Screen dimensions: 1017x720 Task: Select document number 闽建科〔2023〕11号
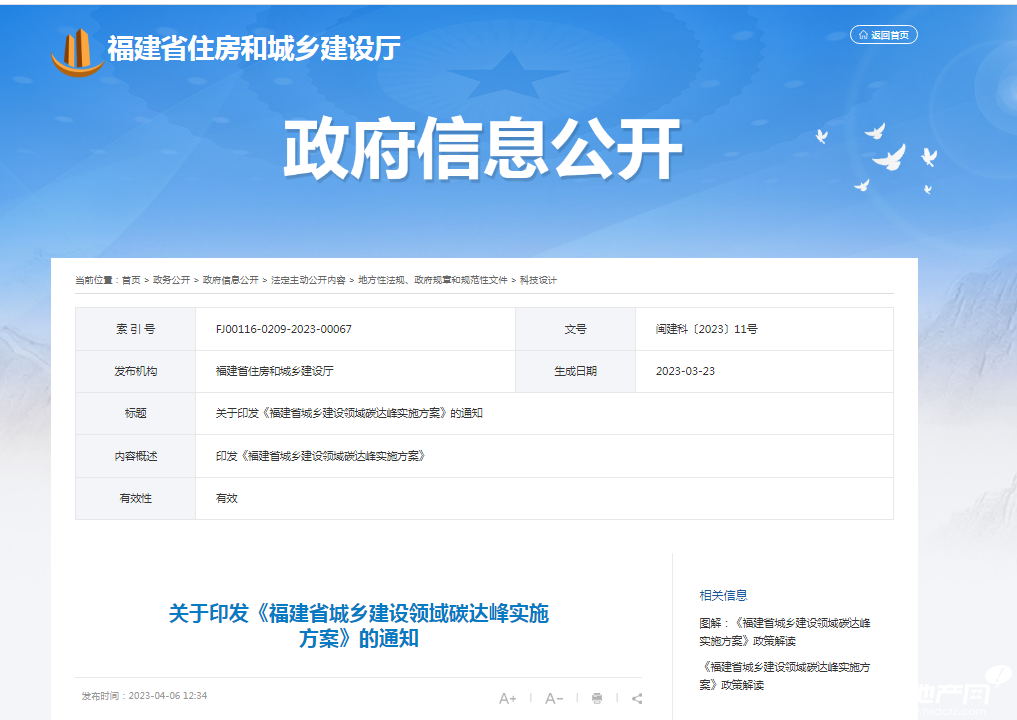point(706,329)
